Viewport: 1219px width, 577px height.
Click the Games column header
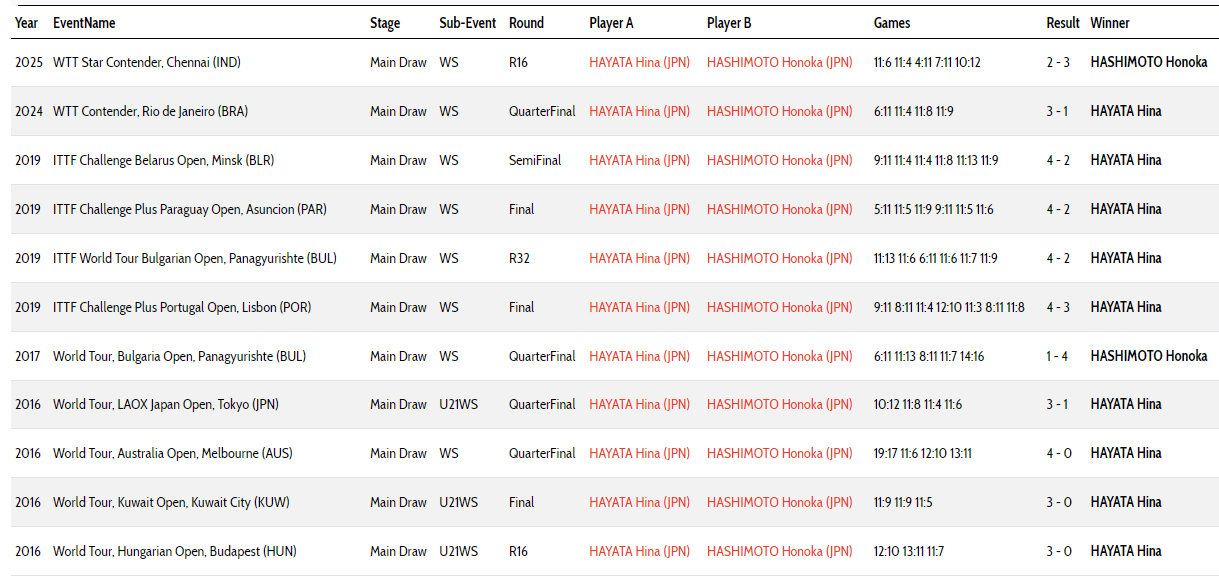[x=892, y=23]
